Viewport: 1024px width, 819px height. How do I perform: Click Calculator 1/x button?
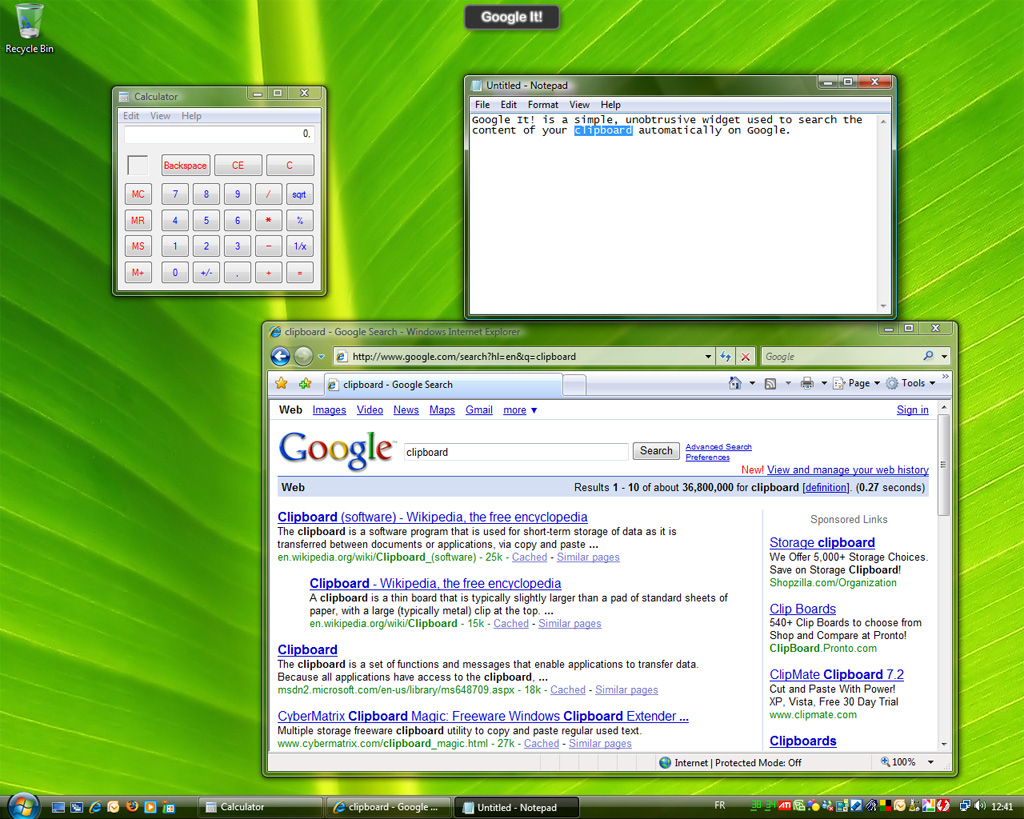299,246
